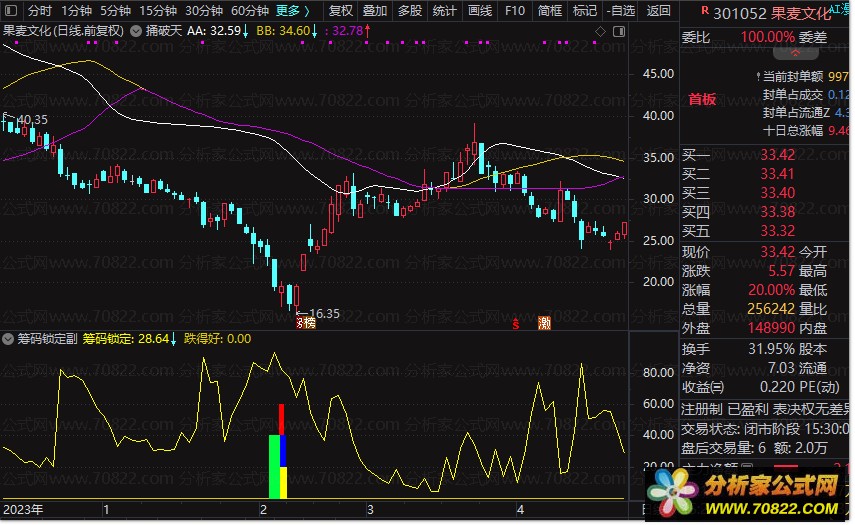
Task: Click 涨幅 value 20.00%
Action: [x=771, y=290]
